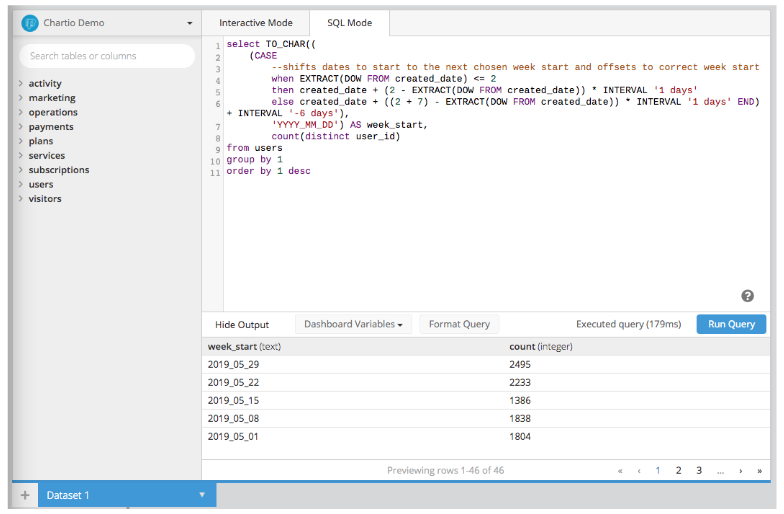784x514 pixels.
Task: Switch to the Interactive Mode tab
Action: point(256,23)
